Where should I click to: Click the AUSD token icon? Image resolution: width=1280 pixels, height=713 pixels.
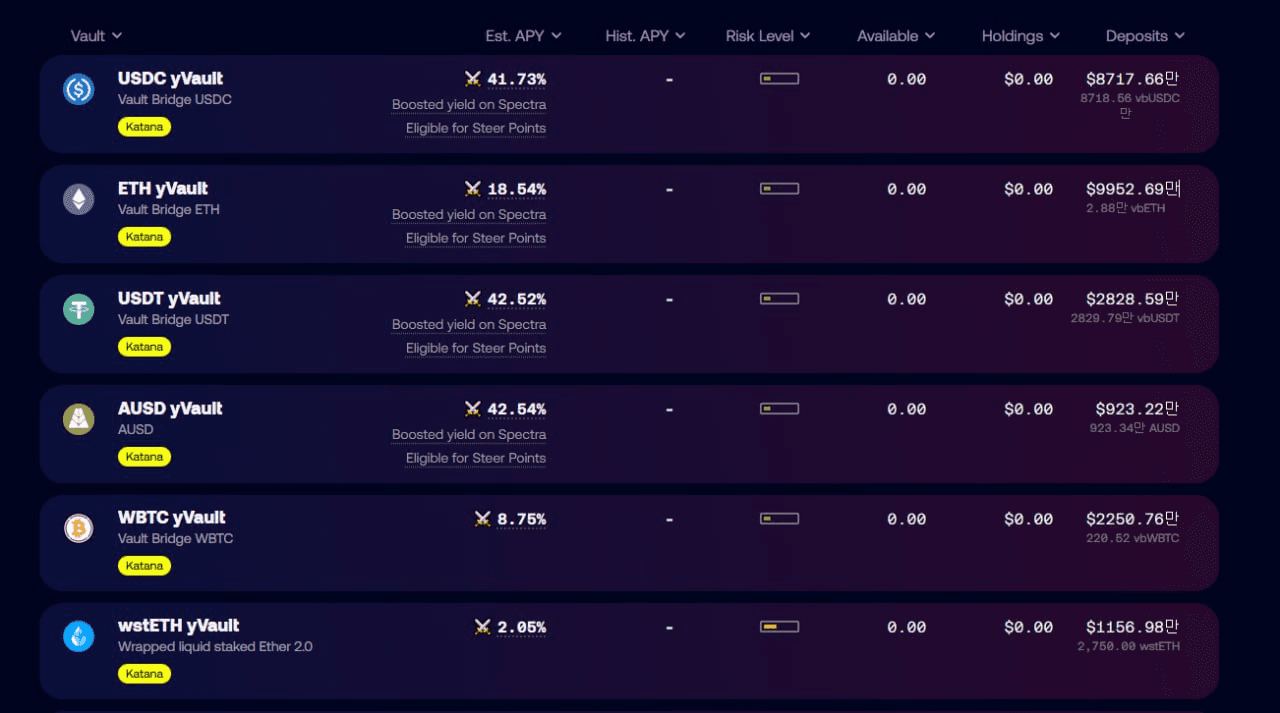(79, 420)
